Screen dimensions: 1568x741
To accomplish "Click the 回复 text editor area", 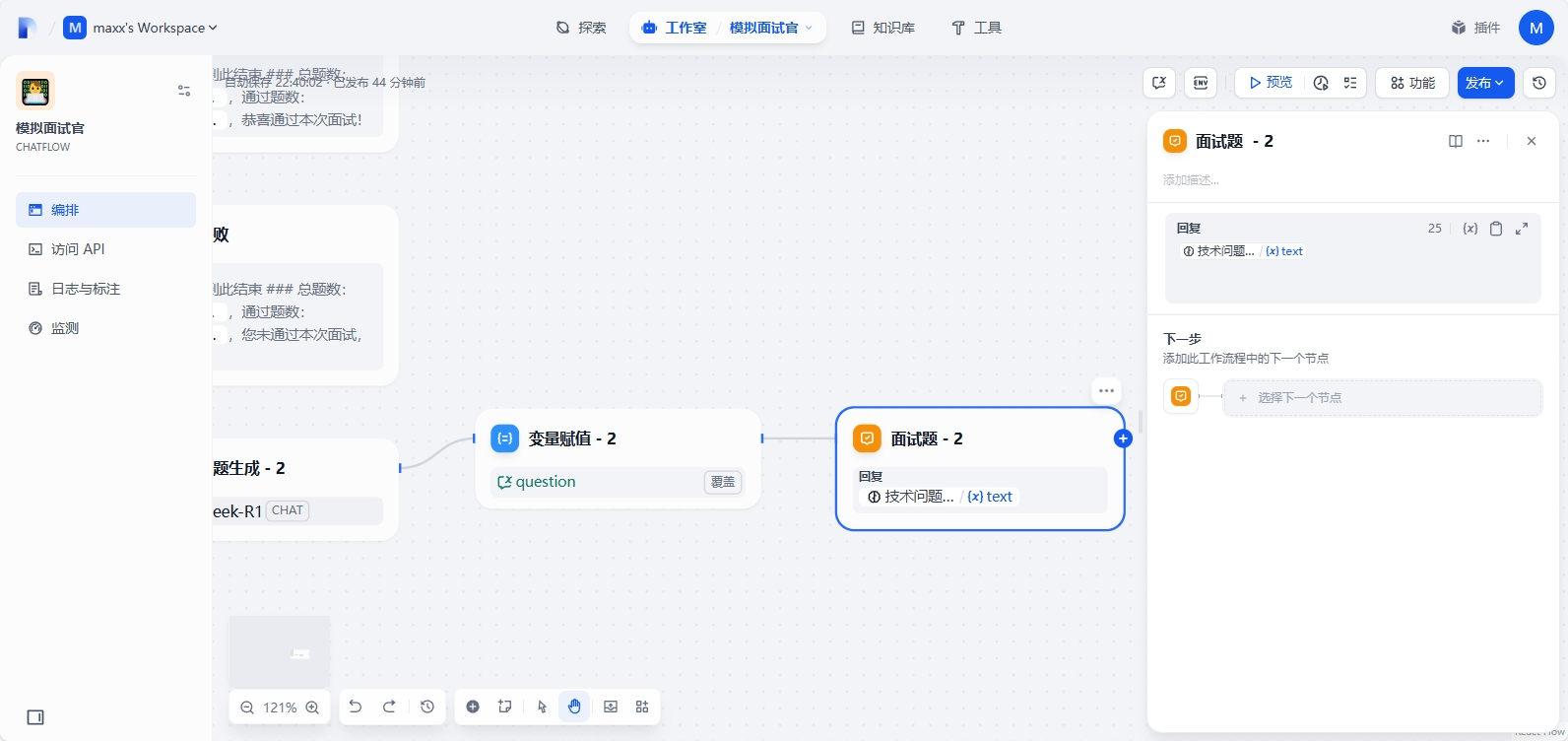I will [x=1353, y=271].
